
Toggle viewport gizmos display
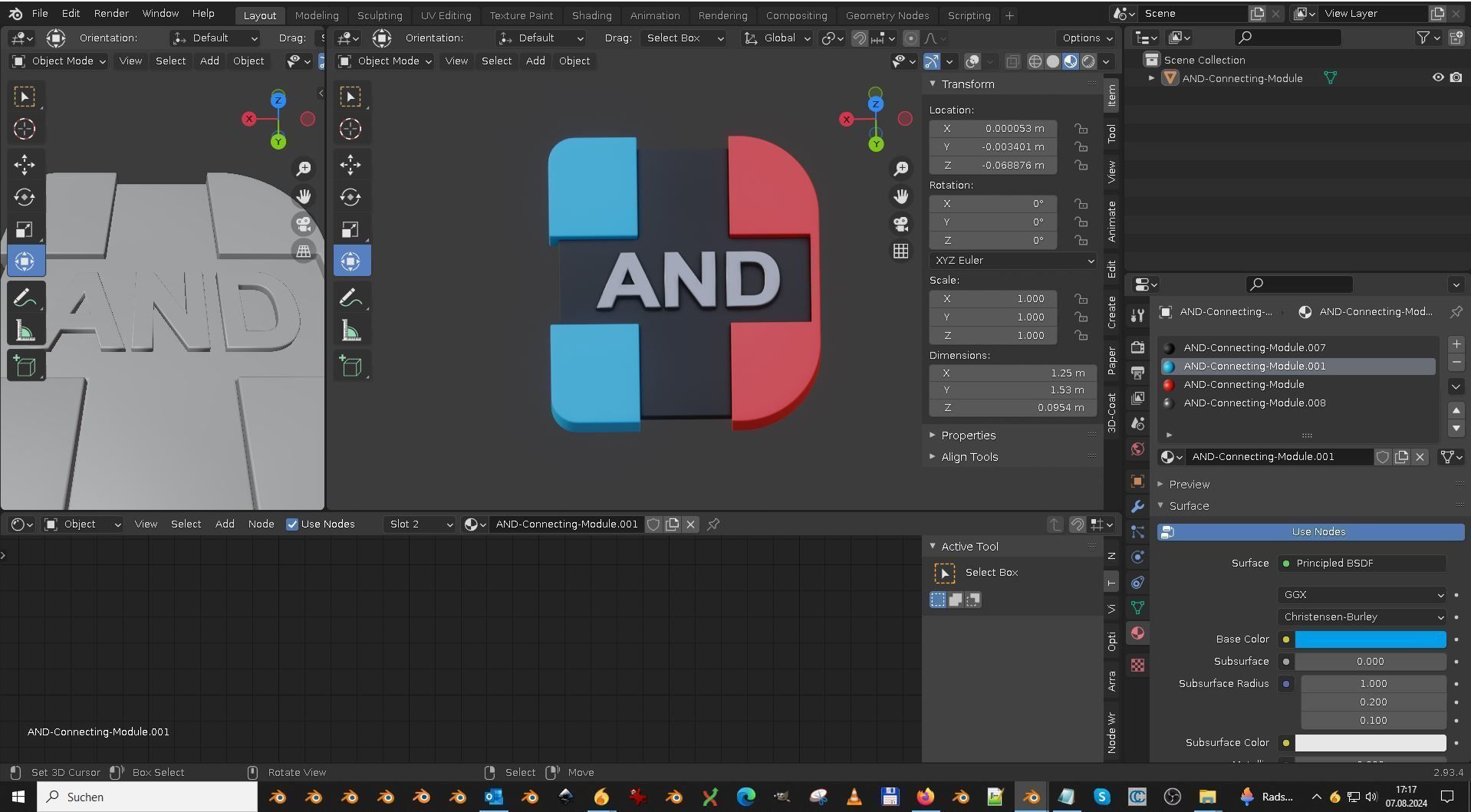tap(932, 61)
